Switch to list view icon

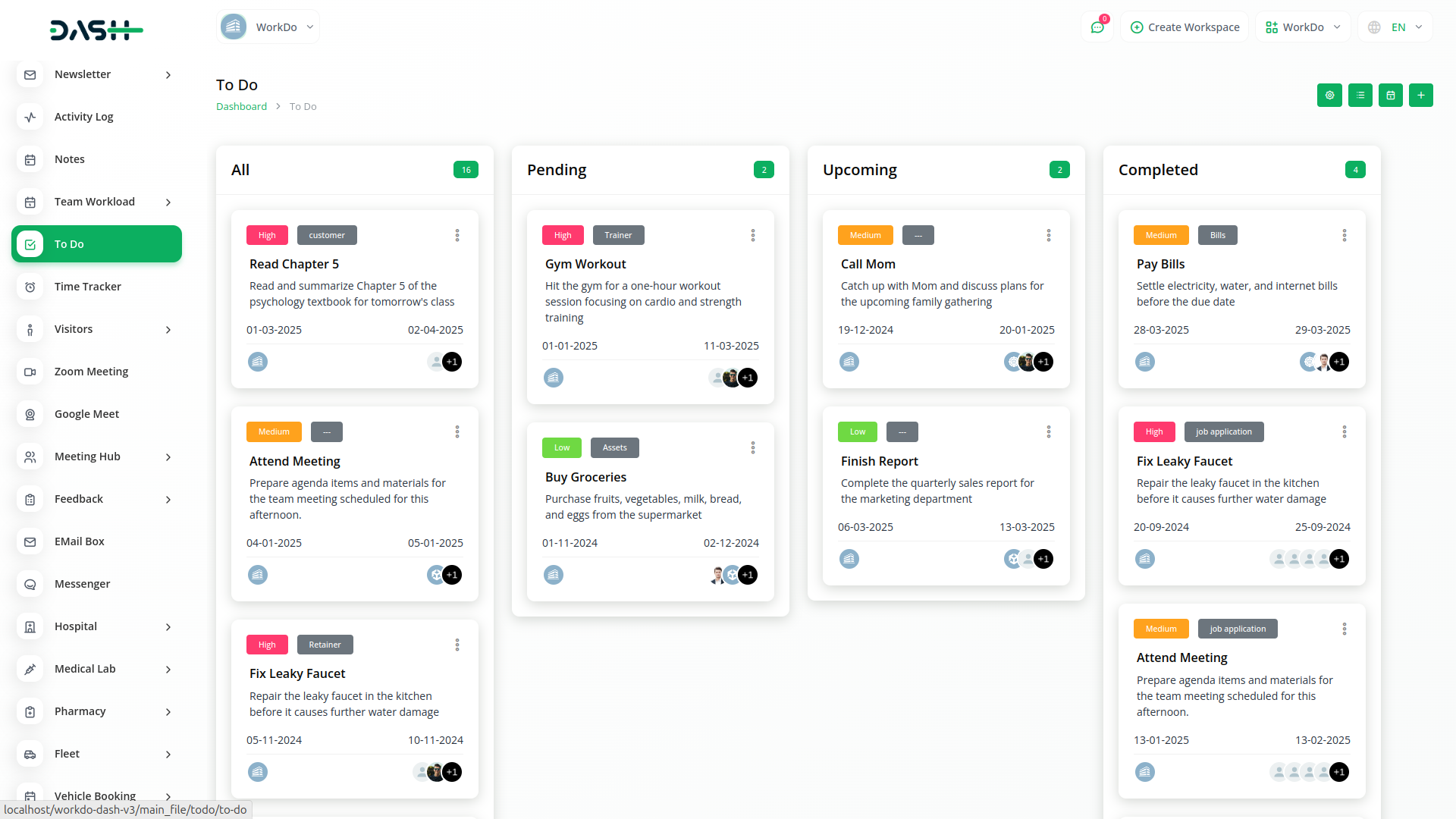[x=1360, y=96]
